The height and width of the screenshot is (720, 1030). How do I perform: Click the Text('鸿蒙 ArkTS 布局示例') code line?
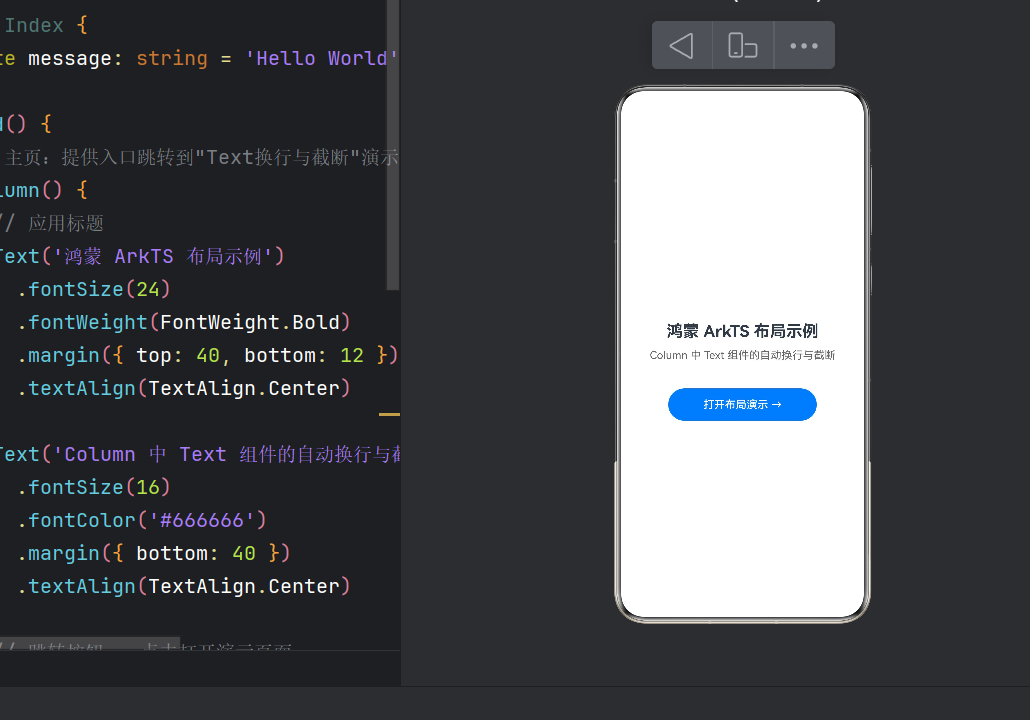142,256
